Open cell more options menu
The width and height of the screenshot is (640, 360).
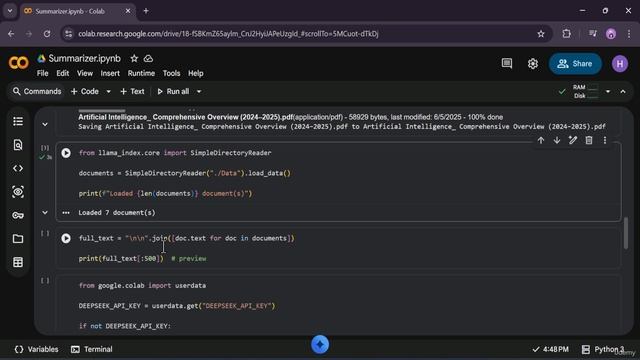click(x=605, y=140)
